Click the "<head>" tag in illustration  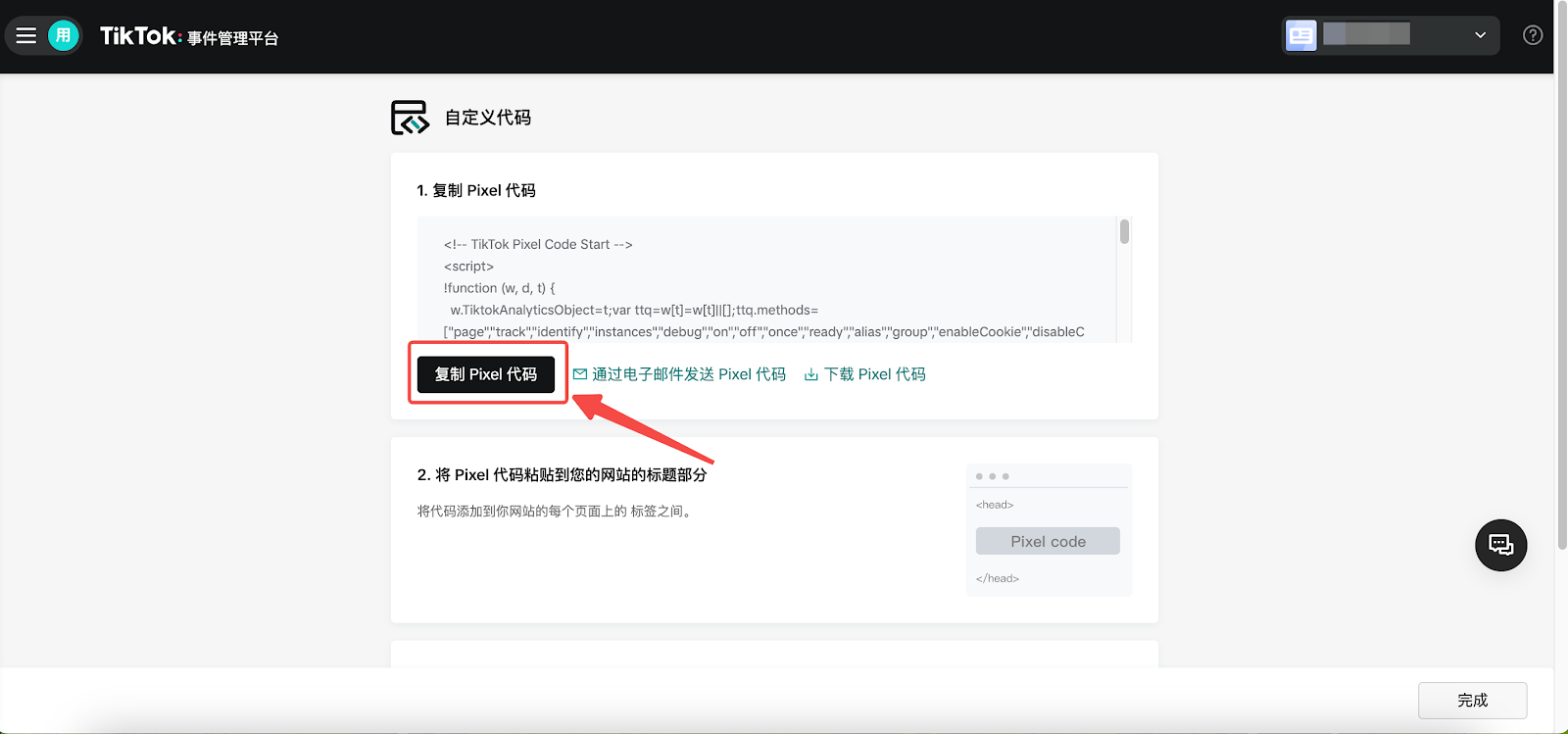click(995, 505)
